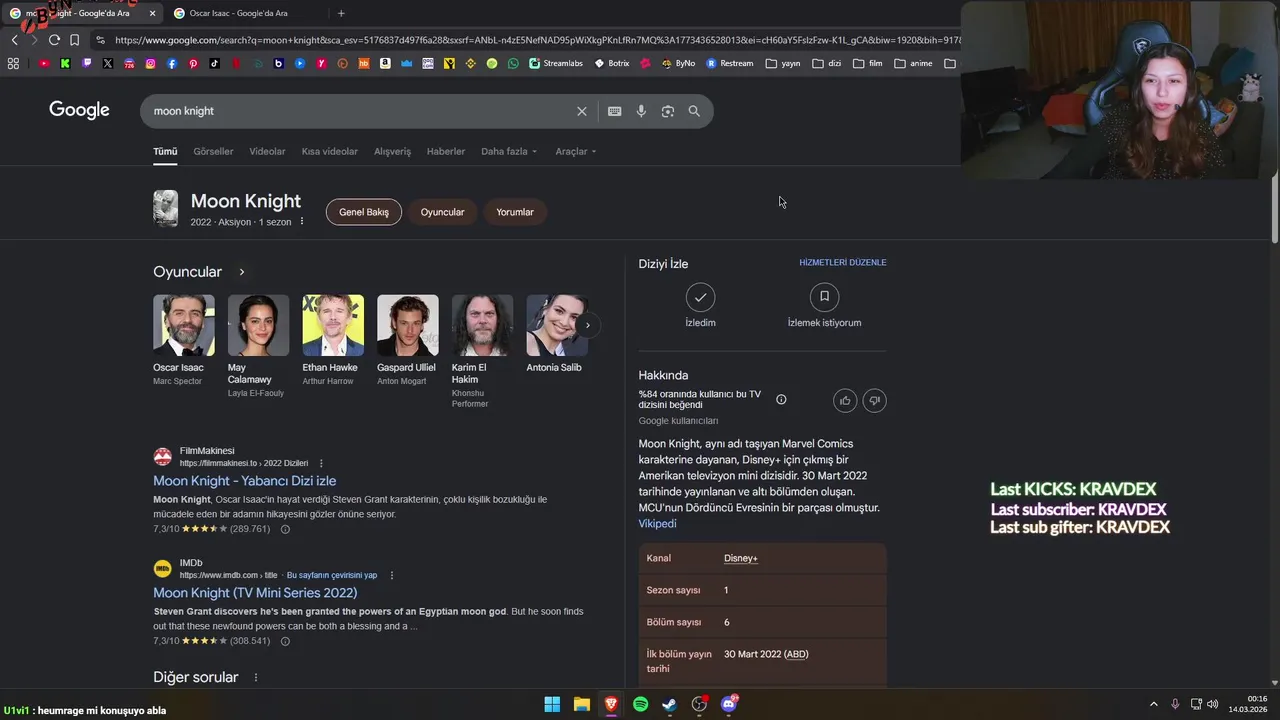This screenshot has height=720, width=1280.
Task: Open the YouTube bookmark icon
Action: (x=44, y=63)
